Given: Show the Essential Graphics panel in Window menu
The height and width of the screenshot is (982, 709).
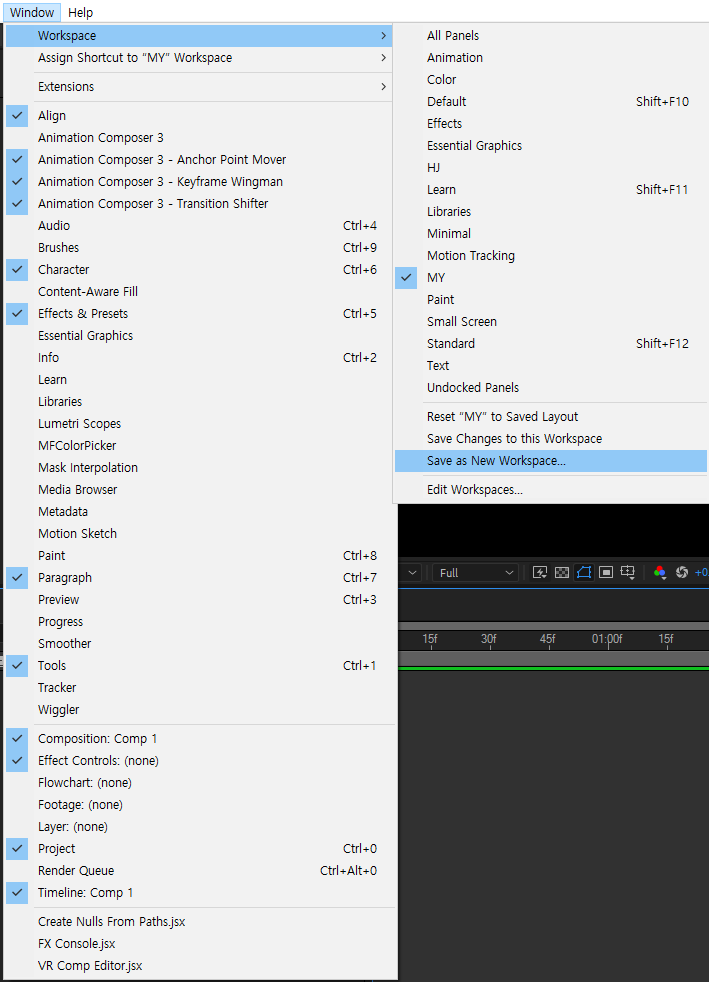Looking at the screenshot, I should click(199, 336).
